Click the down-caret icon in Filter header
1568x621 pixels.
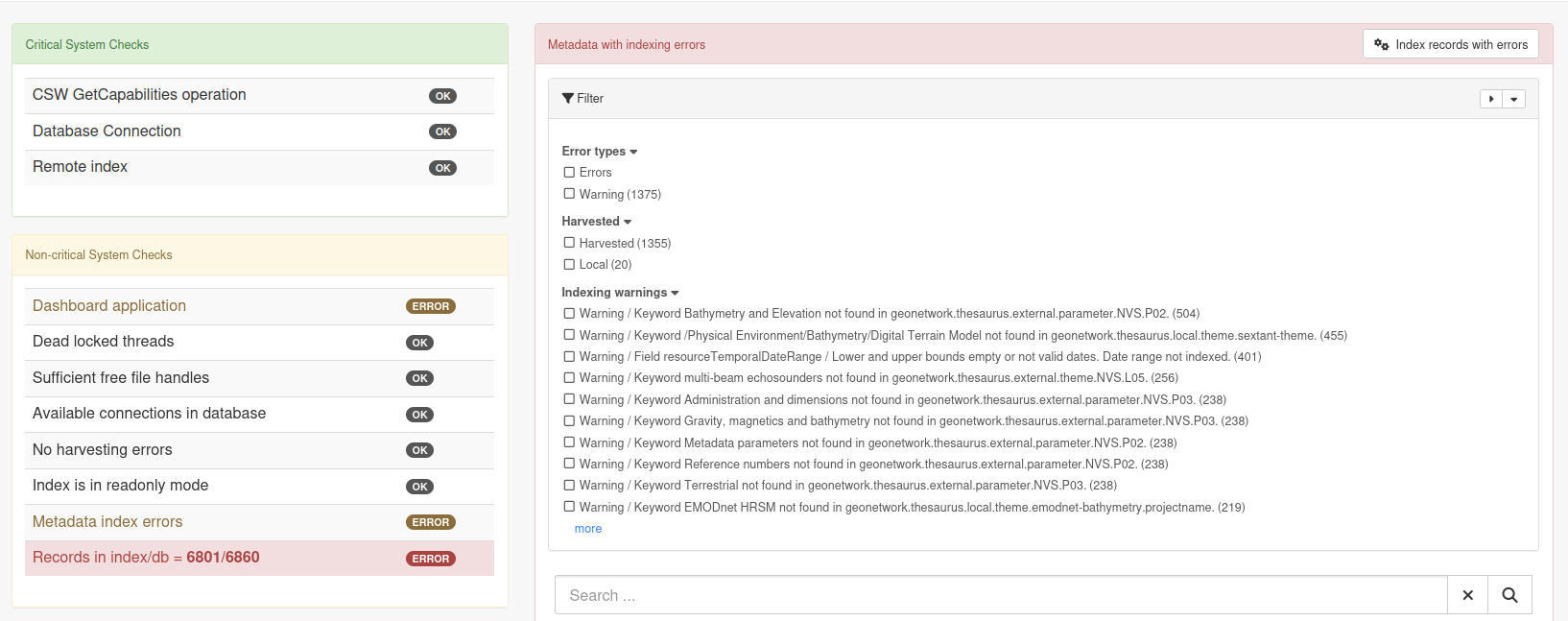pyautogui.click(x=1514, y=99)
